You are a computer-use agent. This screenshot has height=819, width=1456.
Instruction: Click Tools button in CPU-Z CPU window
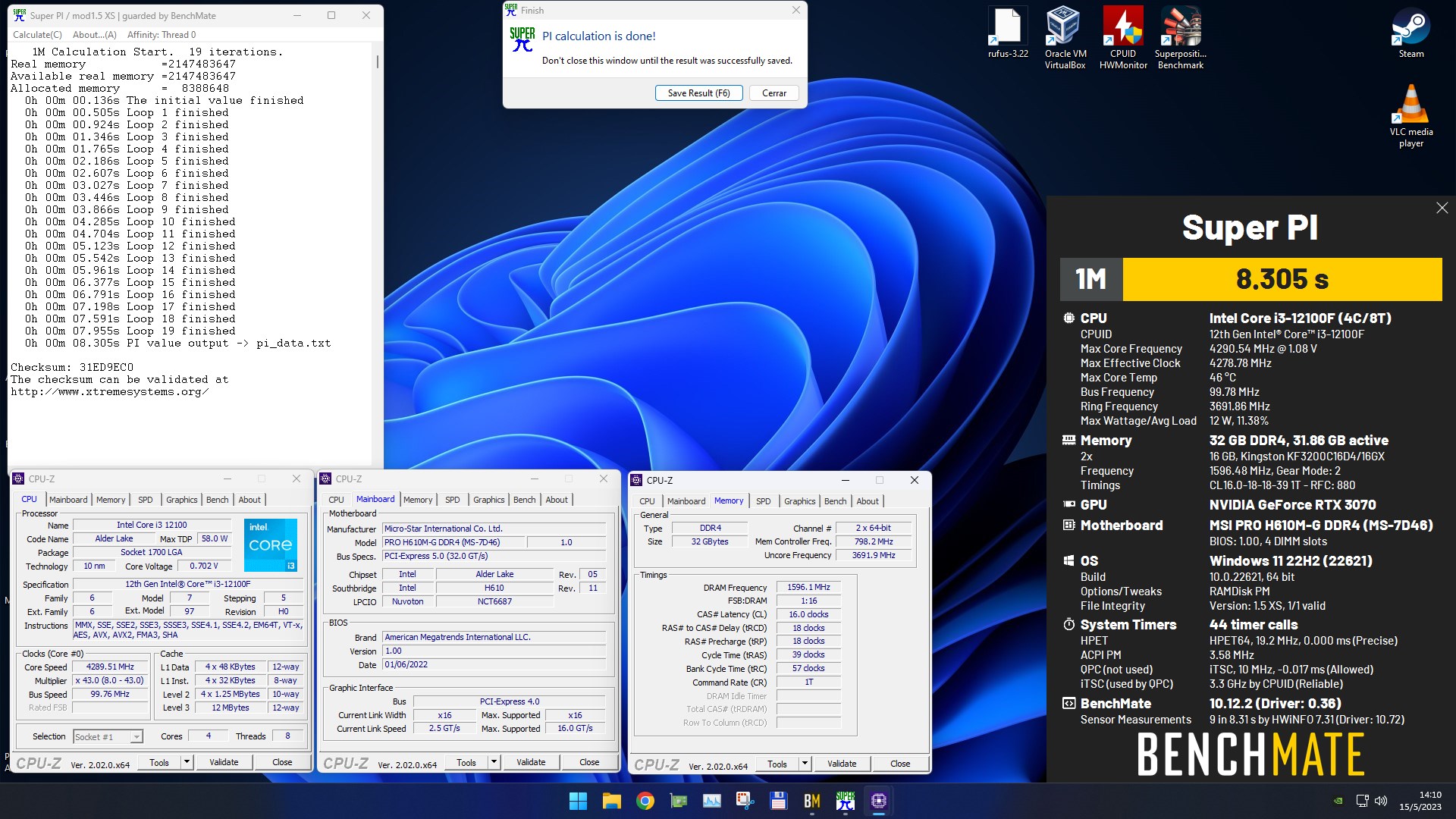tap(159, 762)
